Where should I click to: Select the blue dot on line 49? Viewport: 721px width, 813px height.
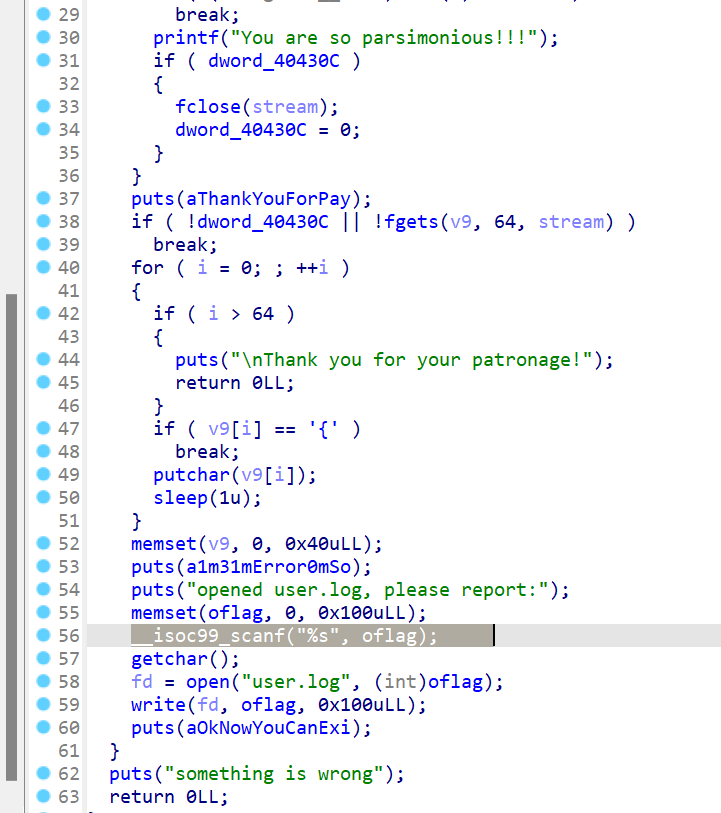pyautogui.click(x=42, y=475)
